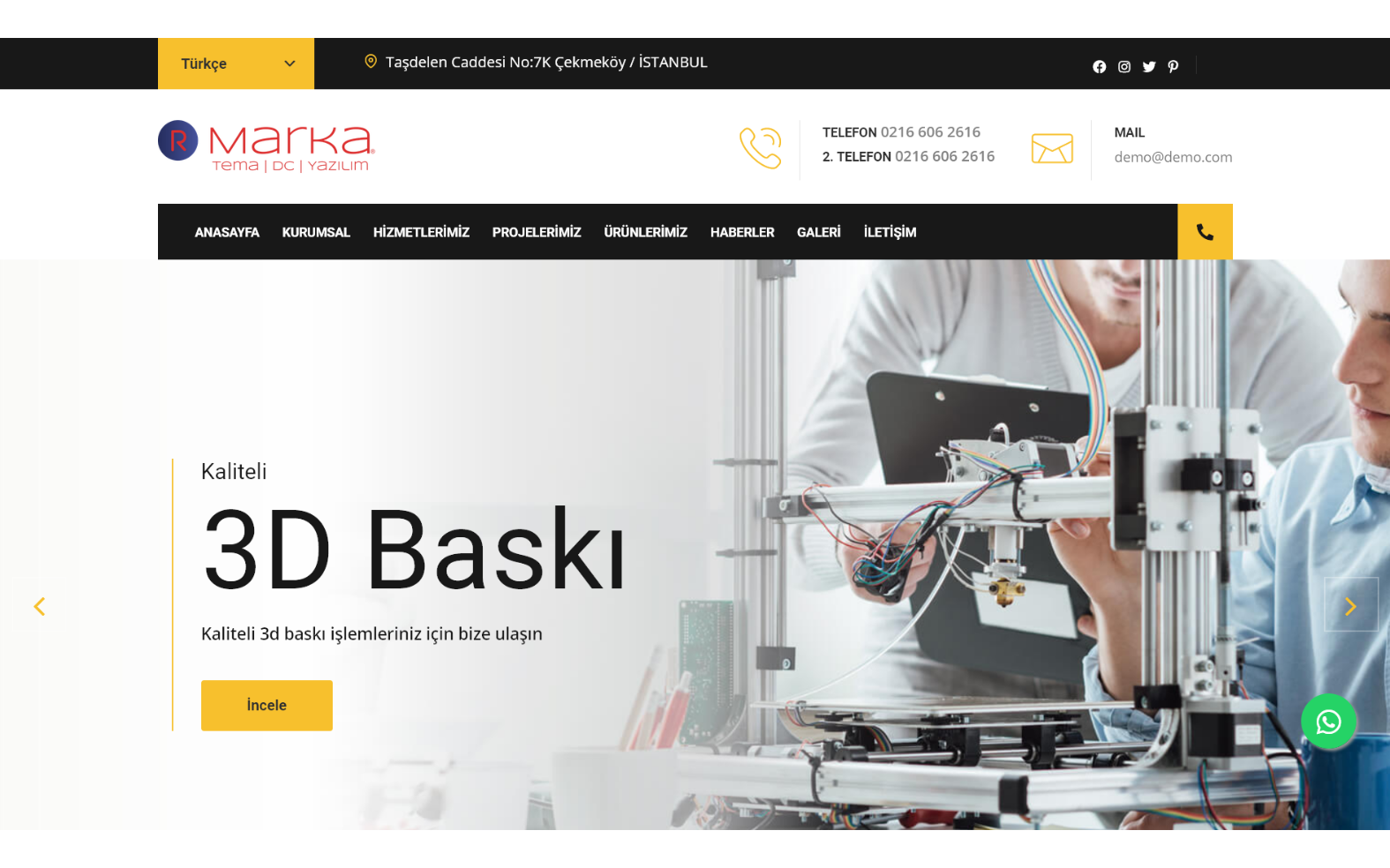Open the Pinterest social icon

[x=1173, y=67]
